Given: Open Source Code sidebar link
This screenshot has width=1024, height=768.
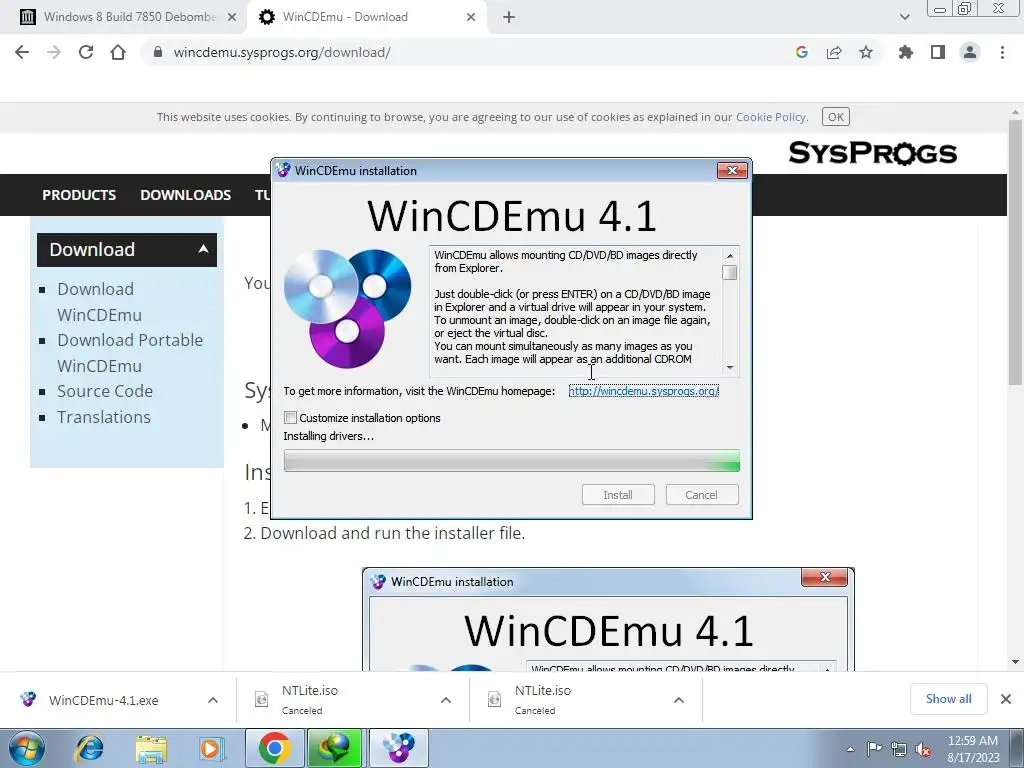Looking at the screenshot, I should [104, 391].
